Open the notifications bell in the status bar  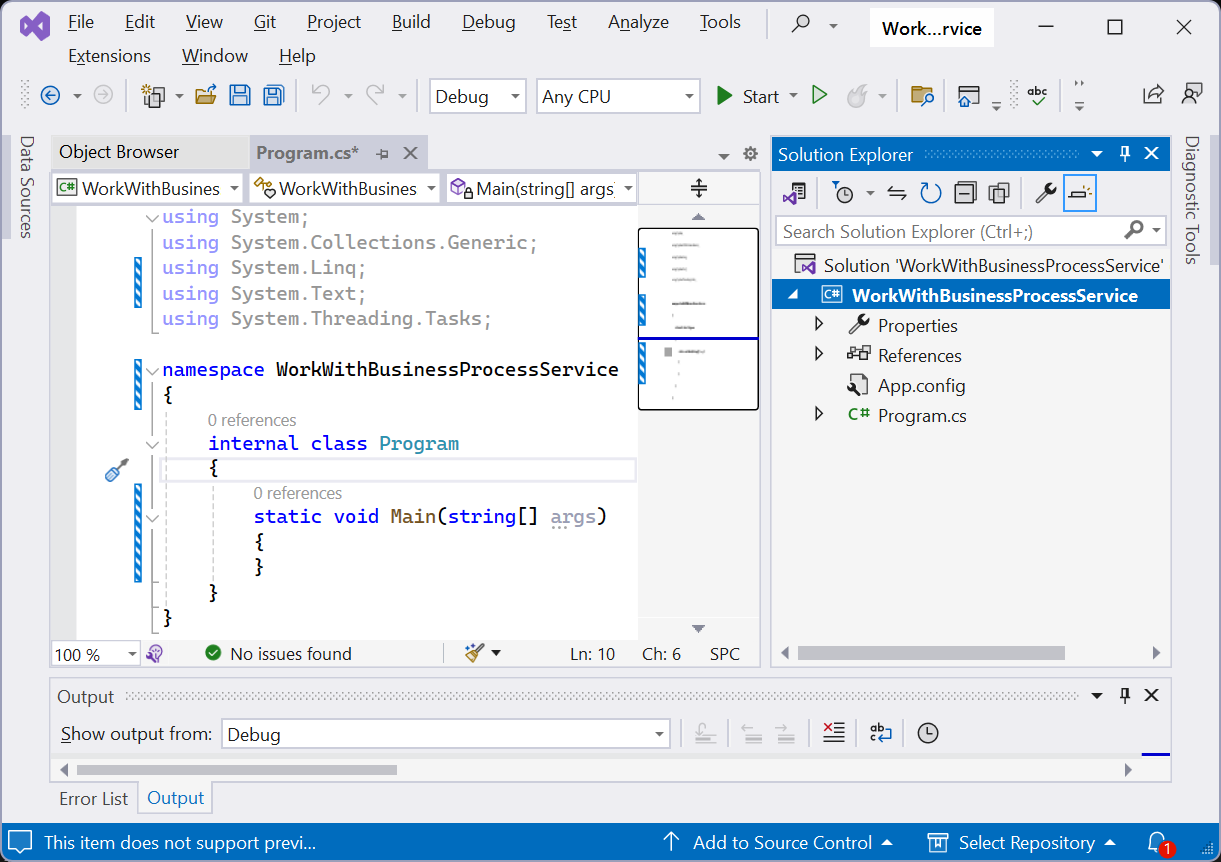[1158, 843]
